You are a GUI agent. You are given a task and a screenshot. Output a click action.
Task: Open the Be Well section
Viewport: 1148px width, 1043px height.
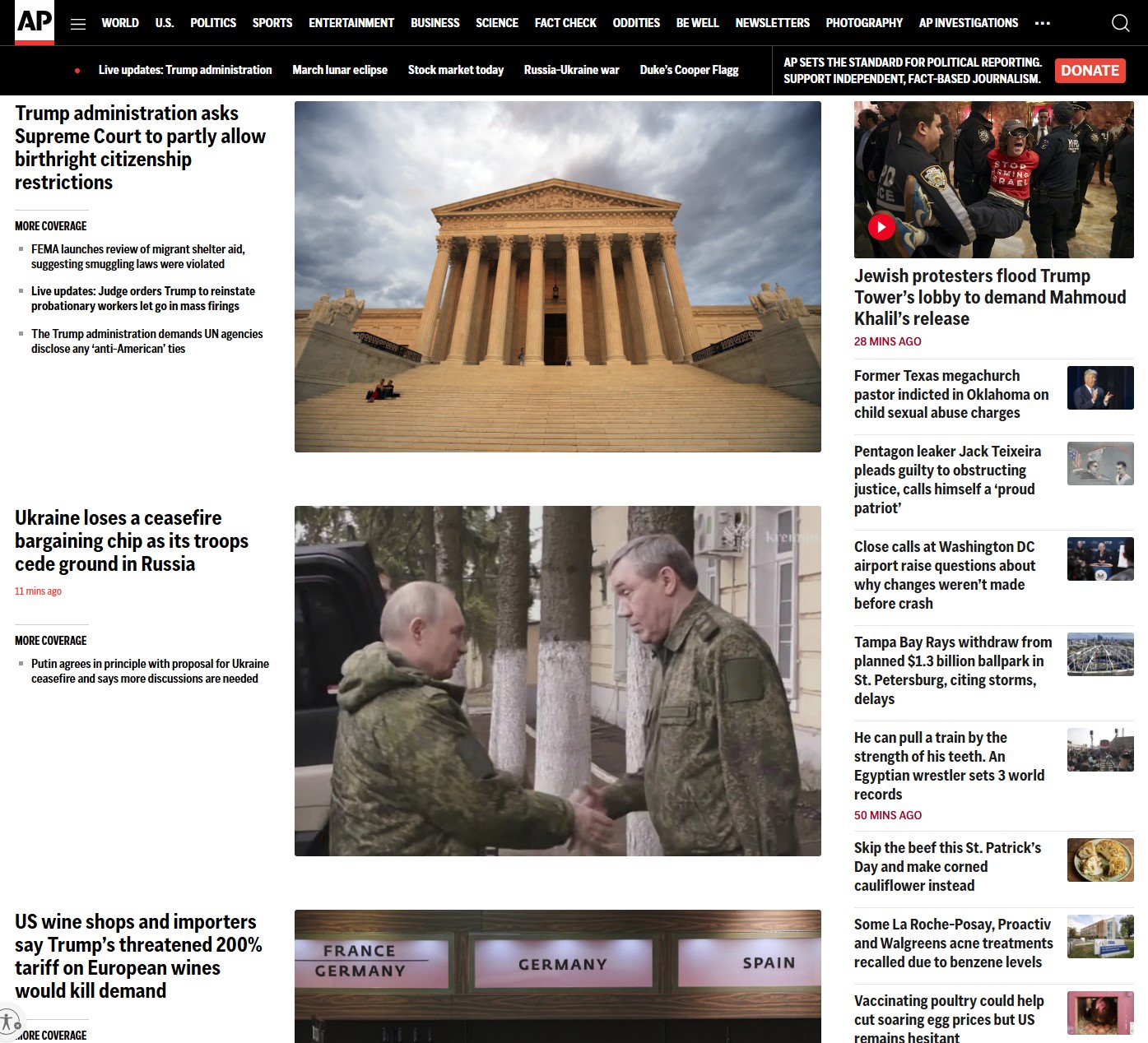coord(698,23)
